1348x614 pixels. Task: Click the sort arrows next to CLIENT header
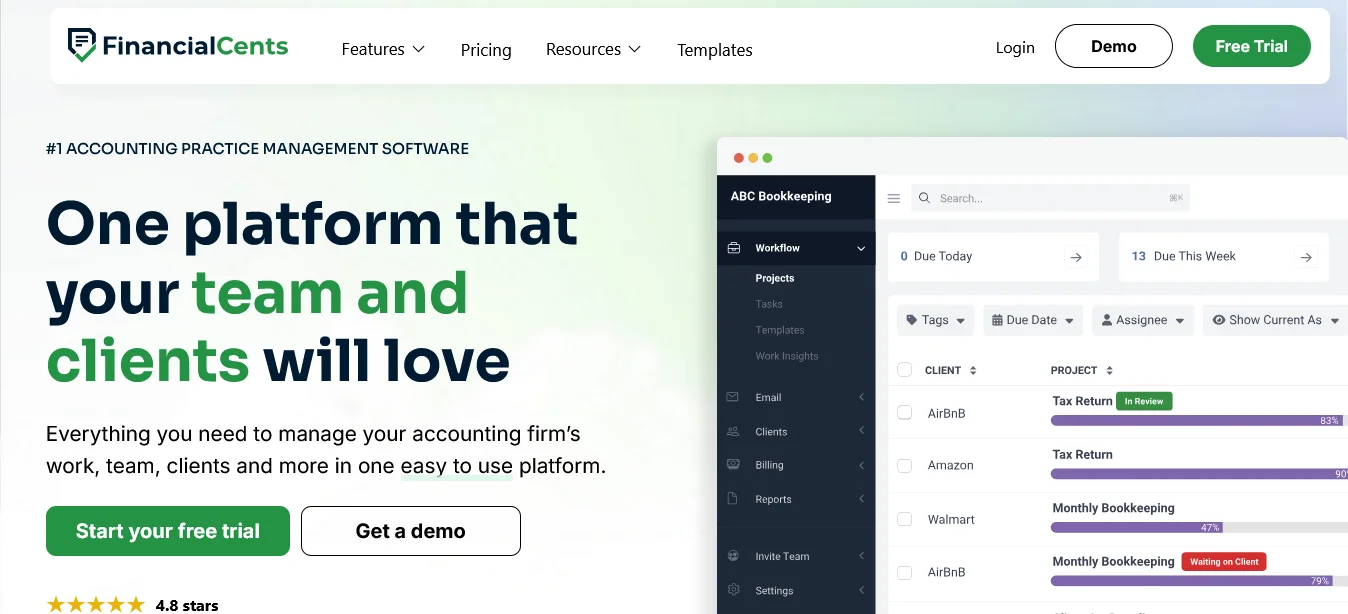[x=973, y=370]
